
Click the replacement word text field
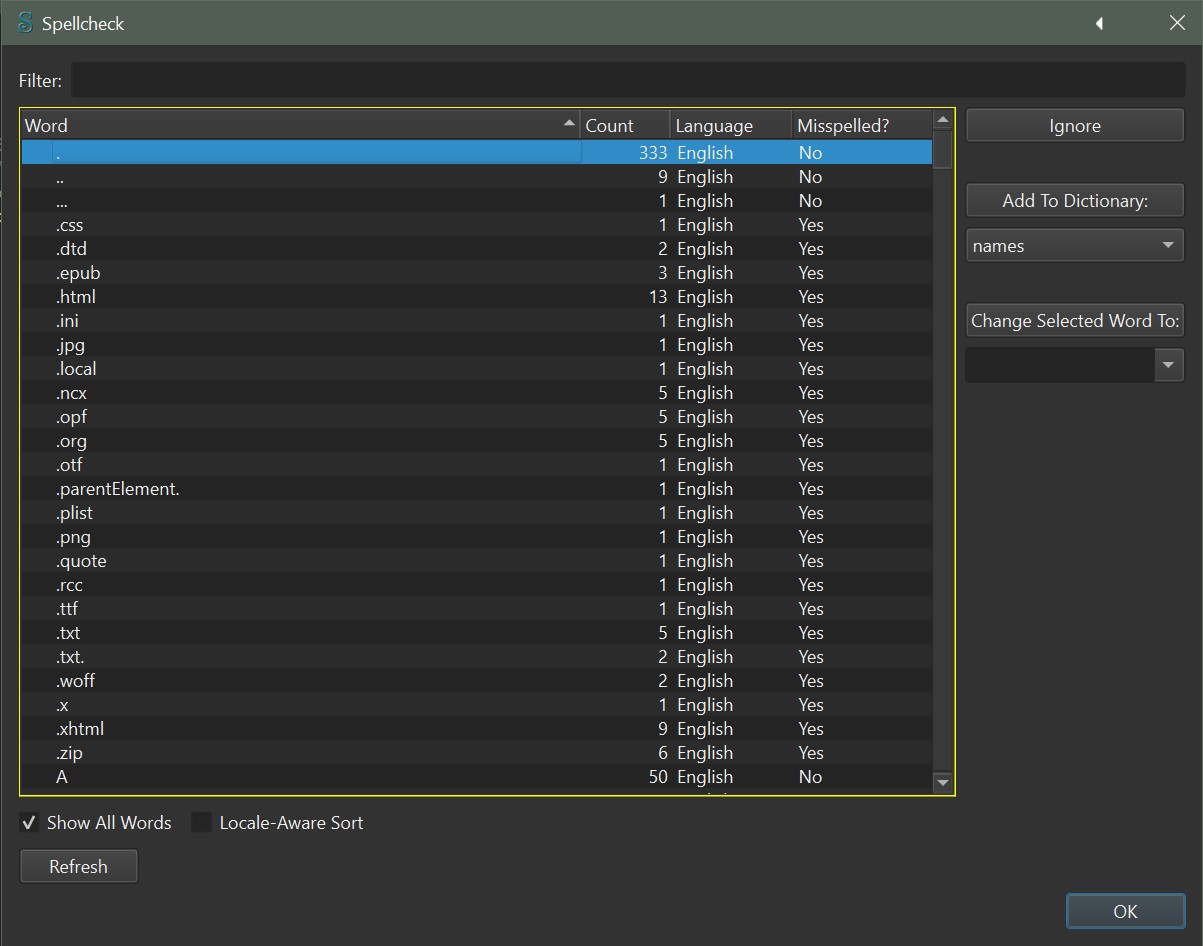pos(1060,365)
